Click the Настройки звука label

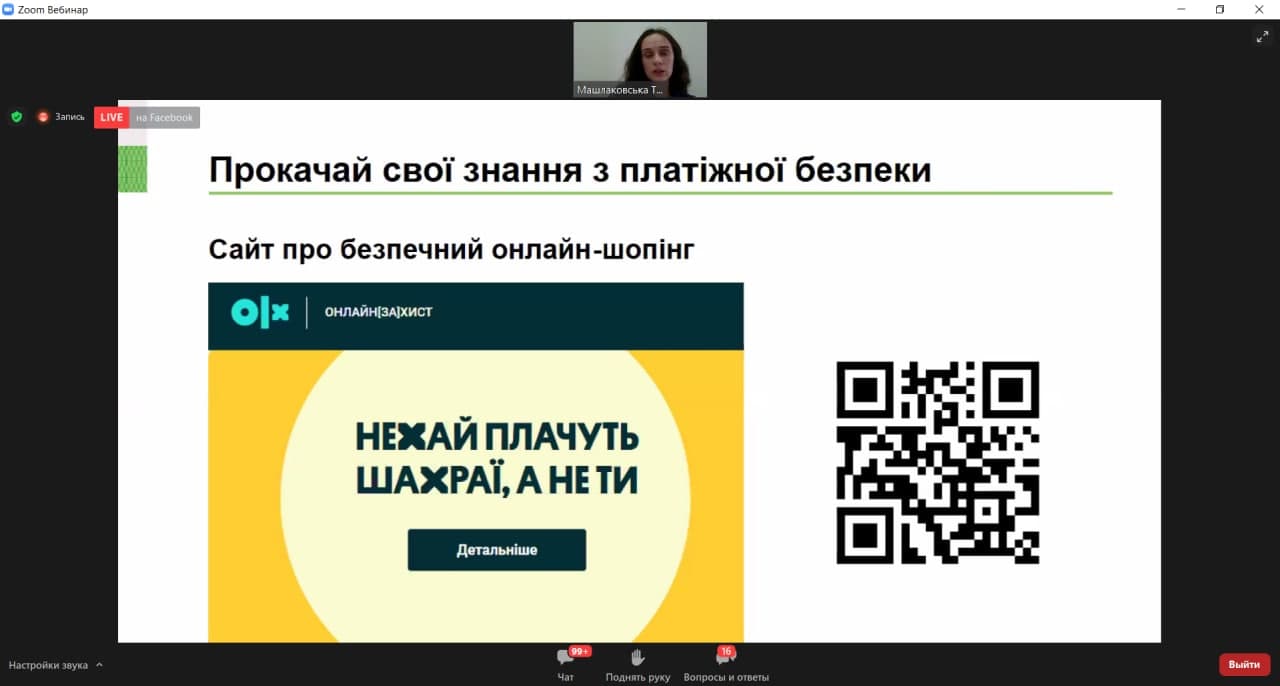pyautogui.click(x=48, y=665)
